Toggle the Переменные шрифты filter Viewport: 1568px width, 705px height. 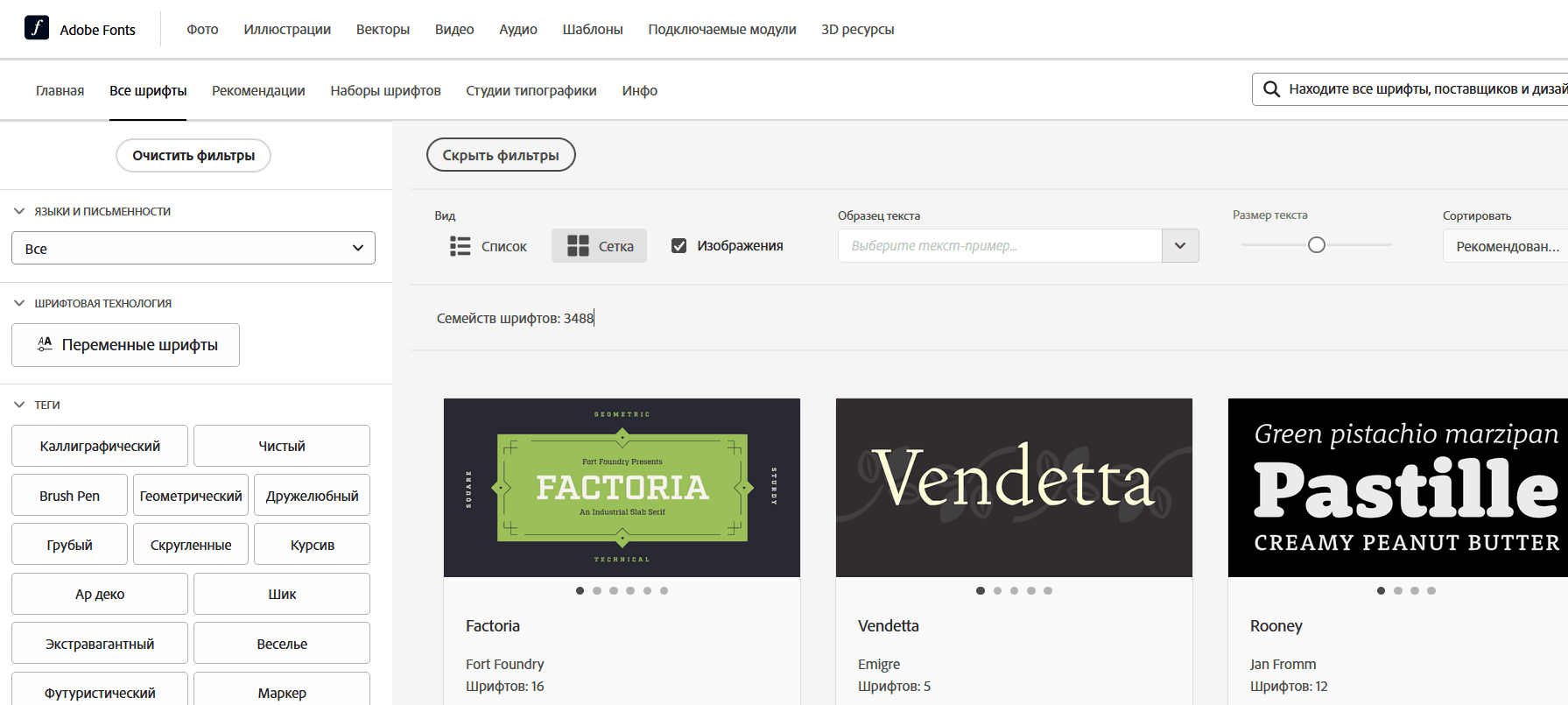(125, 345)
